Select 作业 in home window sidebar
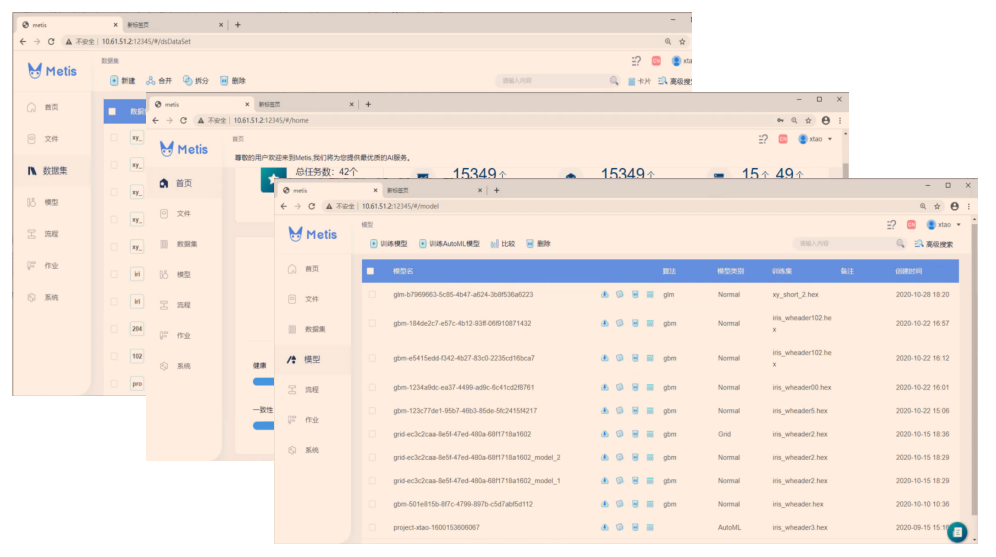This screenshot has width=996, height=557. [x=184, y=335]
